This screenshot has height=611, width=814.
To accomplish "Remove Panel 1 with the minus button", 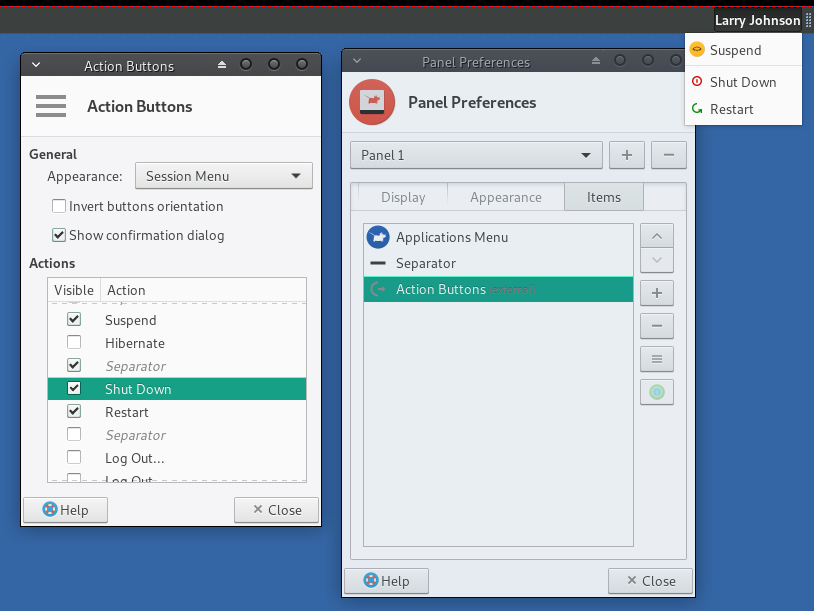I will [668, 155].
